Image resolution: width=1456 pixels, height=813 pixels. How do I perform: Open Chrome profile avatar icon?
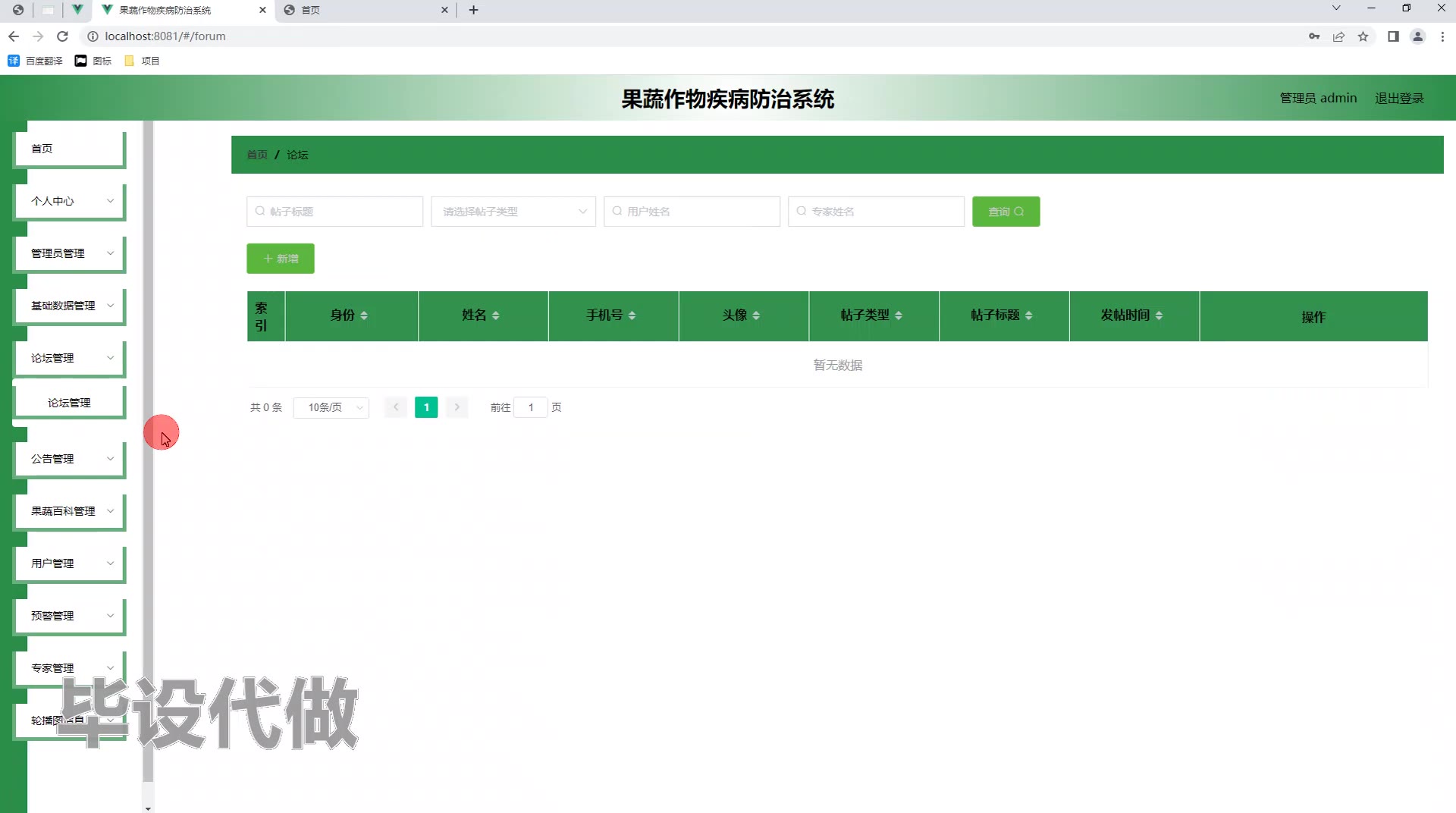[1417, 36]
